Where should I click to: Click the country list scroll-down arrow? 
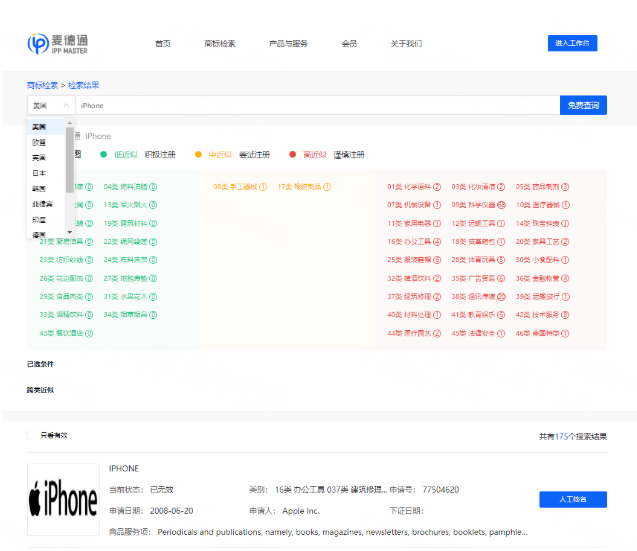70,232
